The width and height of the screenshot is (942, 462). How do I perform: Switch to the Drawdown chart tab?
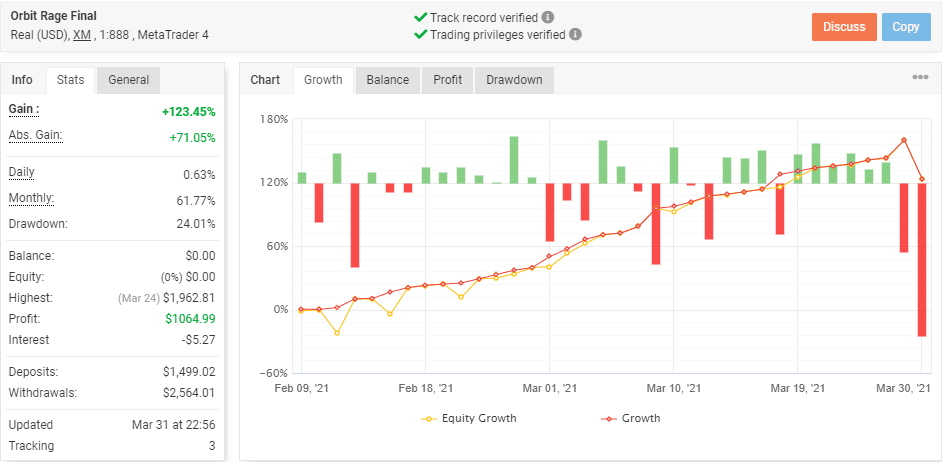(x=514, y=80)
